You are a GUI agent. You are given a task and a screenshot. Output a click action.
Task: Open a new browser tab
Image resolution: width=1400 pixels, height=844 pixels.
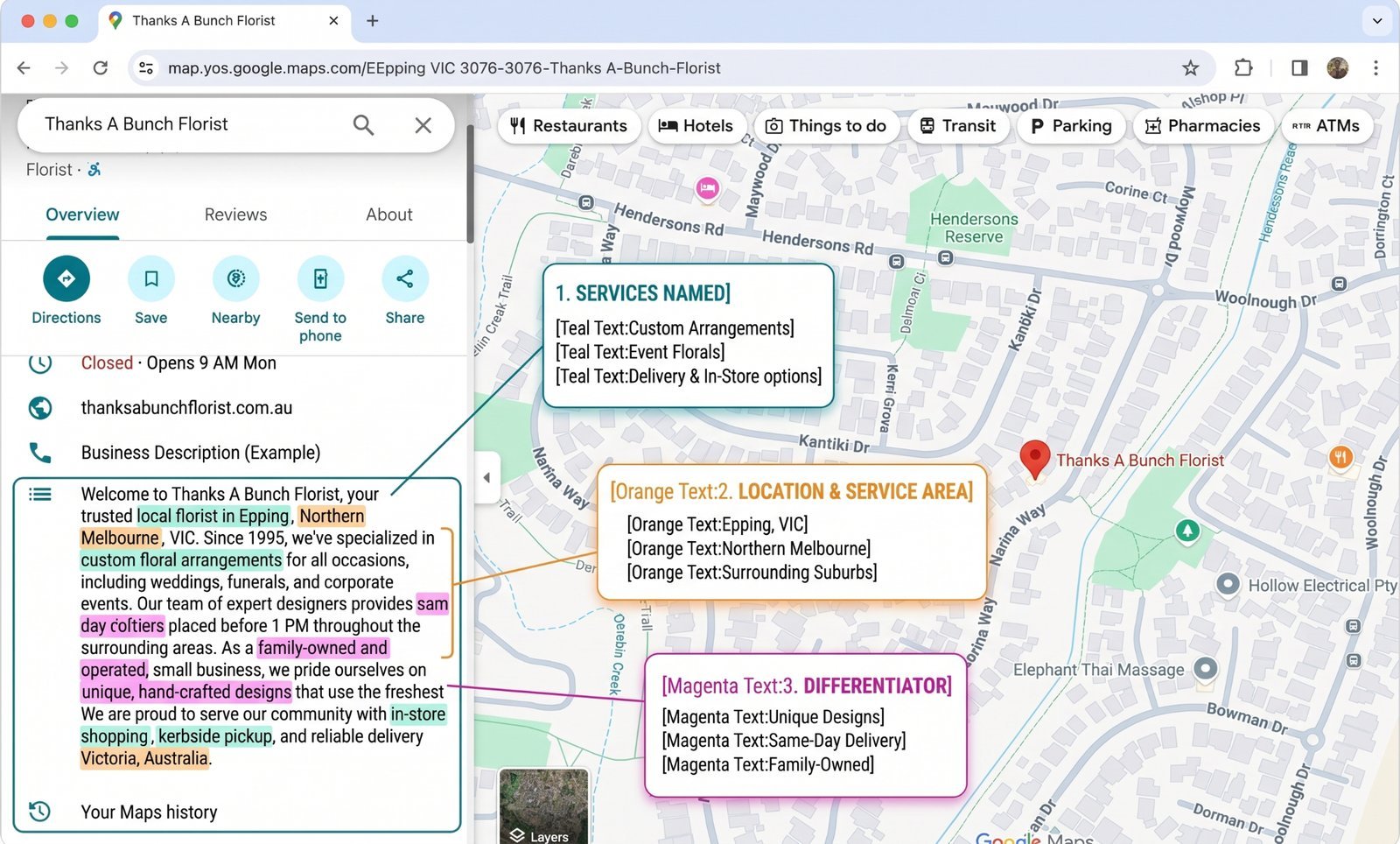point(373,21)
